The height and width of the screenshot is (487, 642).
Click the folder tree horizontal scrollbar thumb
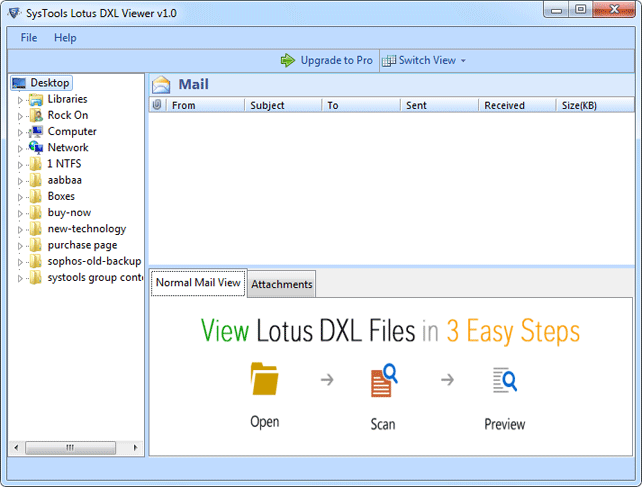tap(70, 447)
